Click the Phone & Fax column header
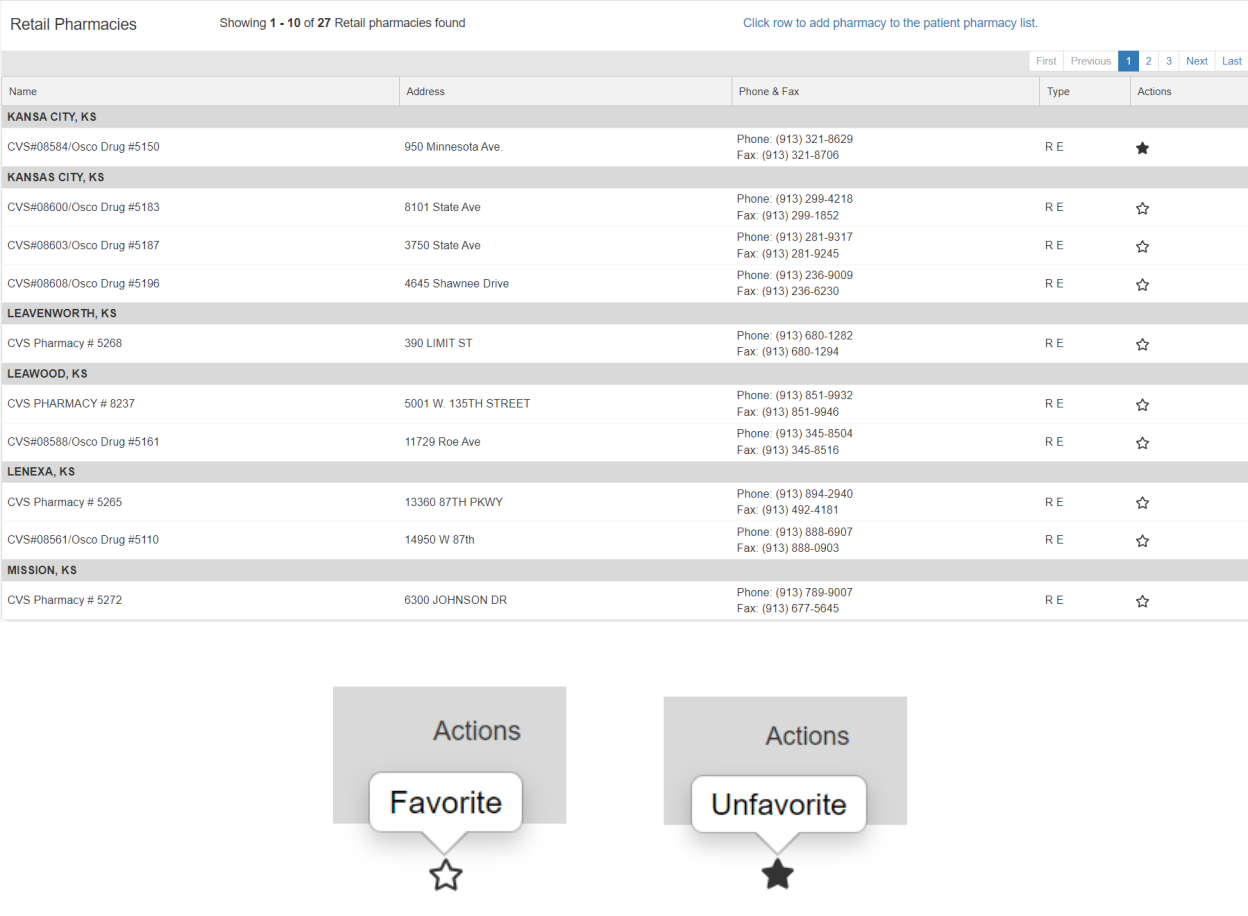 point(886,91)
